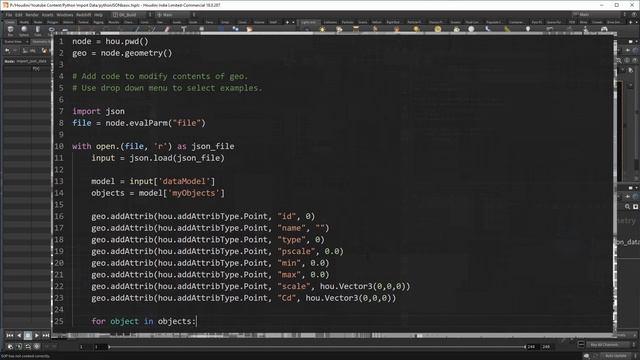640x360 pixels.
Task: Switch to the Vellum shelf tab
Action: [377, 22]
